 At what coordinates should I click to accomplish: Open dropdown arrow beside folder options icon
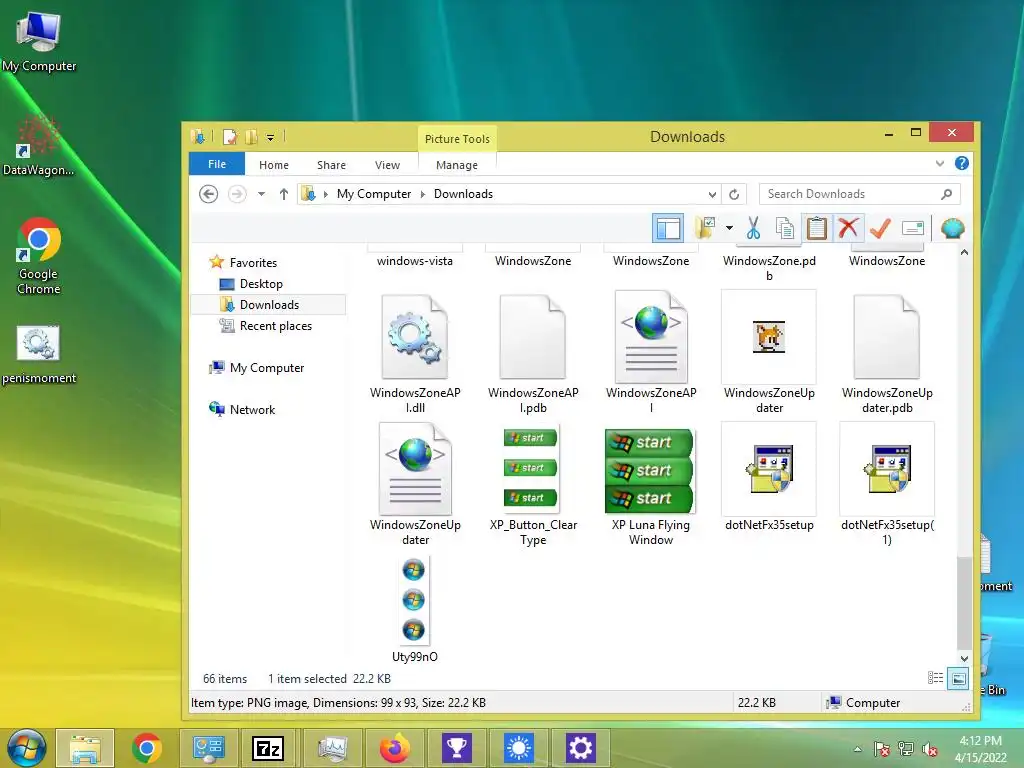tap(729, 228)
